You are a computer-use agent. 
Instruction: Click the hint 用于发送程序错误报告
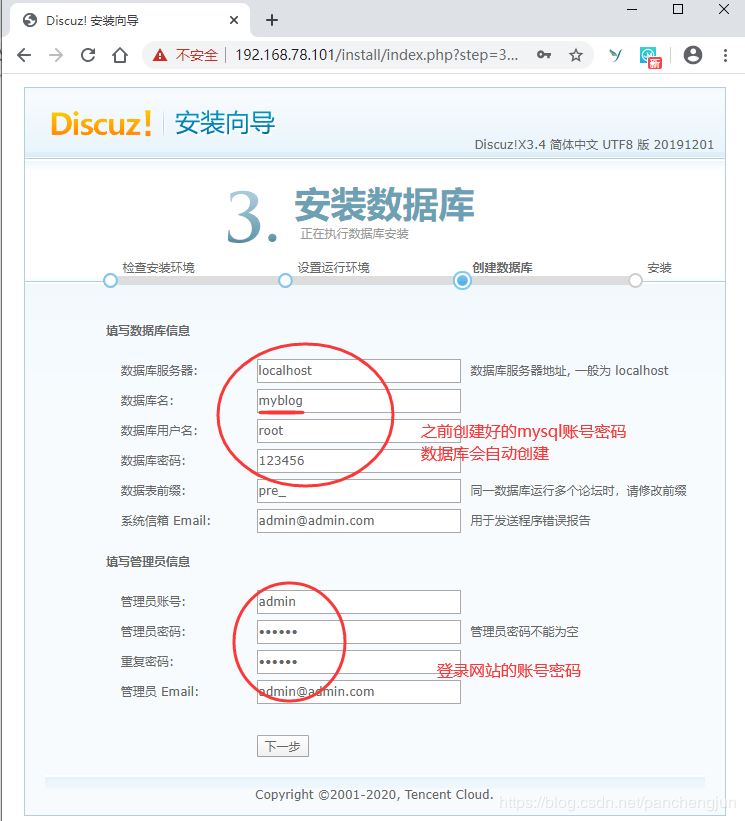tap(530, 521)
